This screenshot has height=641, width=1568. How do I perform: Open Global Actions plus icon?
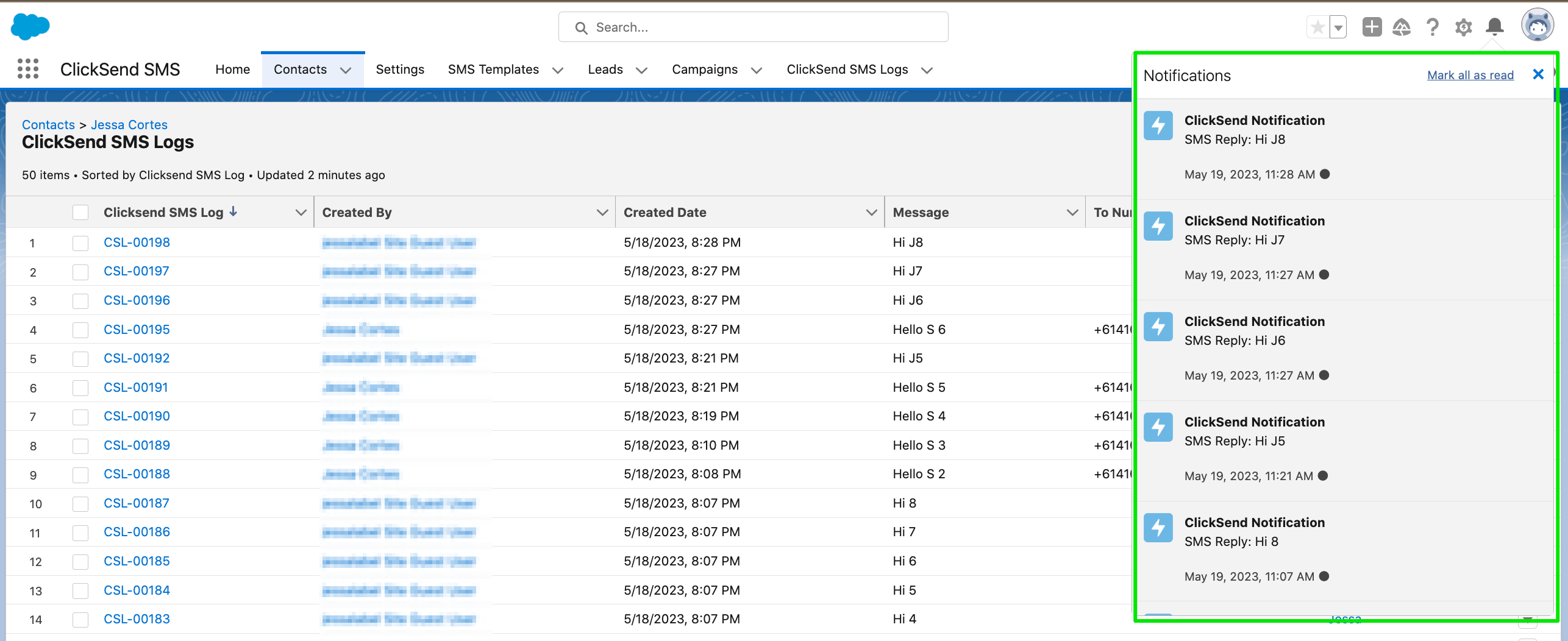[1372, 27]
